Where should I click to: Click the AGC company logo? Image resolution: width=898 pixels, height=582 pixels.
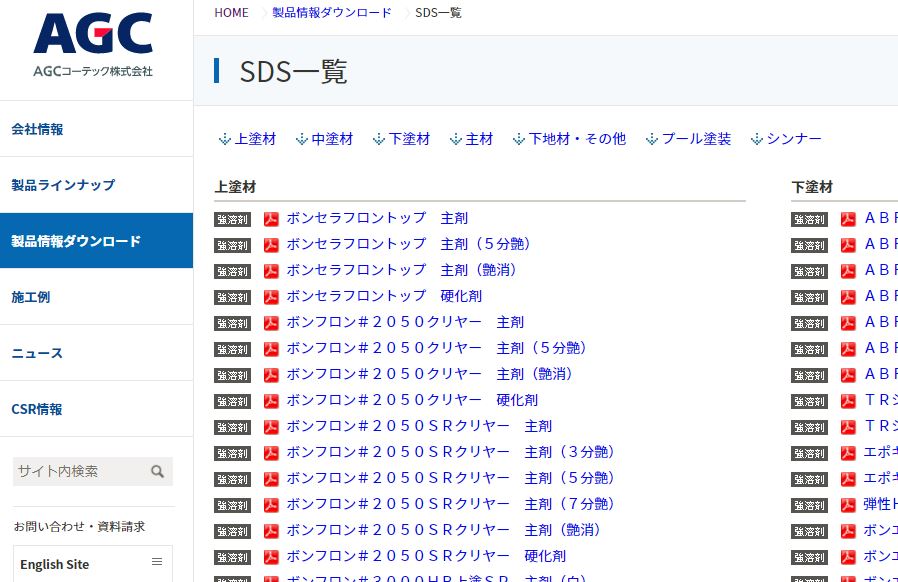pos(92,45)
